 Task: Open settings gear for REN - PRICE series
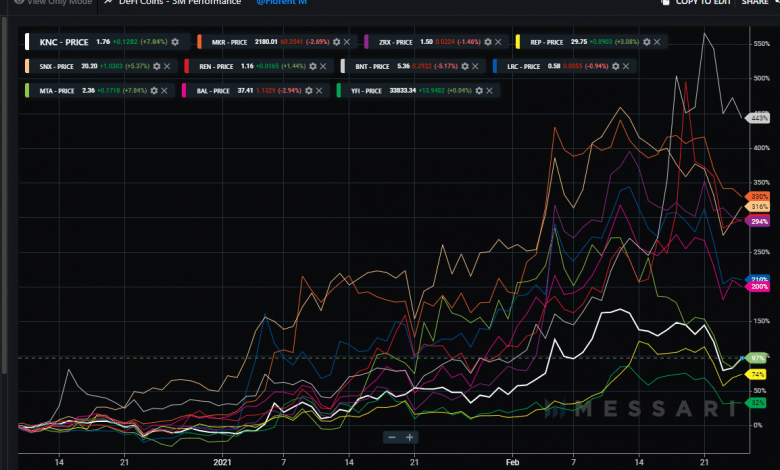[x=312, y=66]
